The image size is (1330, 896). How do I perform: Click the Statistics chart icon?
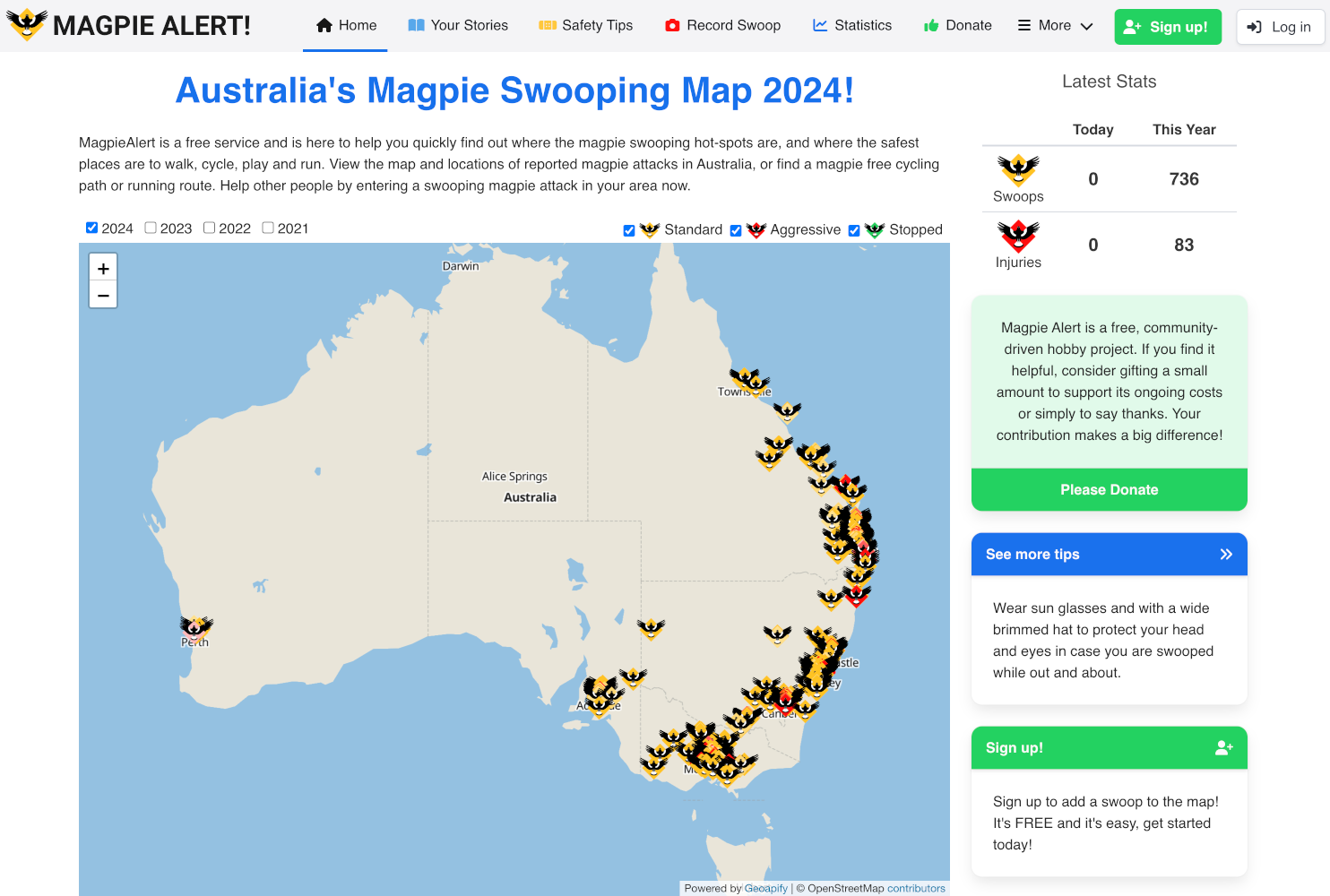(820, 25)
